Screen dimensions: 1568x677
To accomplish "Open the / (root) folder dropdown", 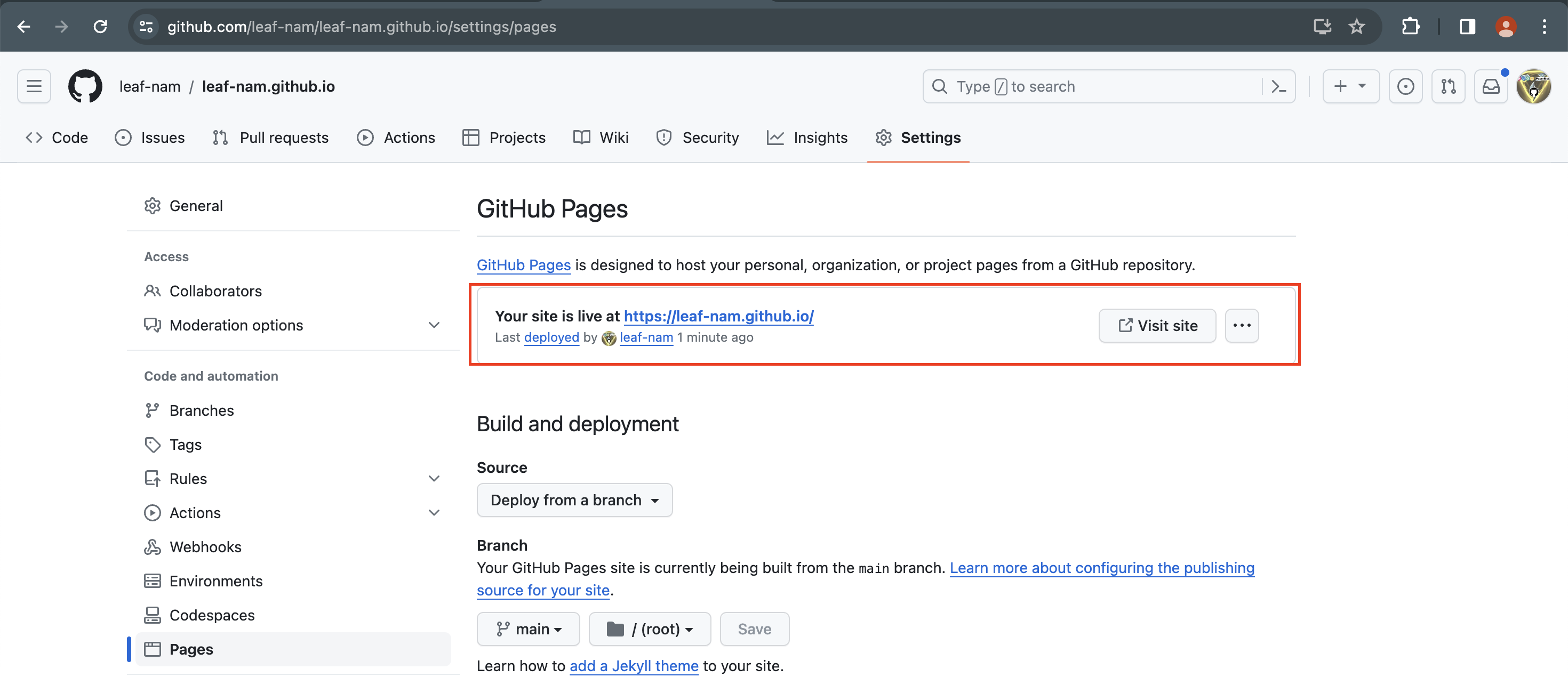I will pos(650,629).
